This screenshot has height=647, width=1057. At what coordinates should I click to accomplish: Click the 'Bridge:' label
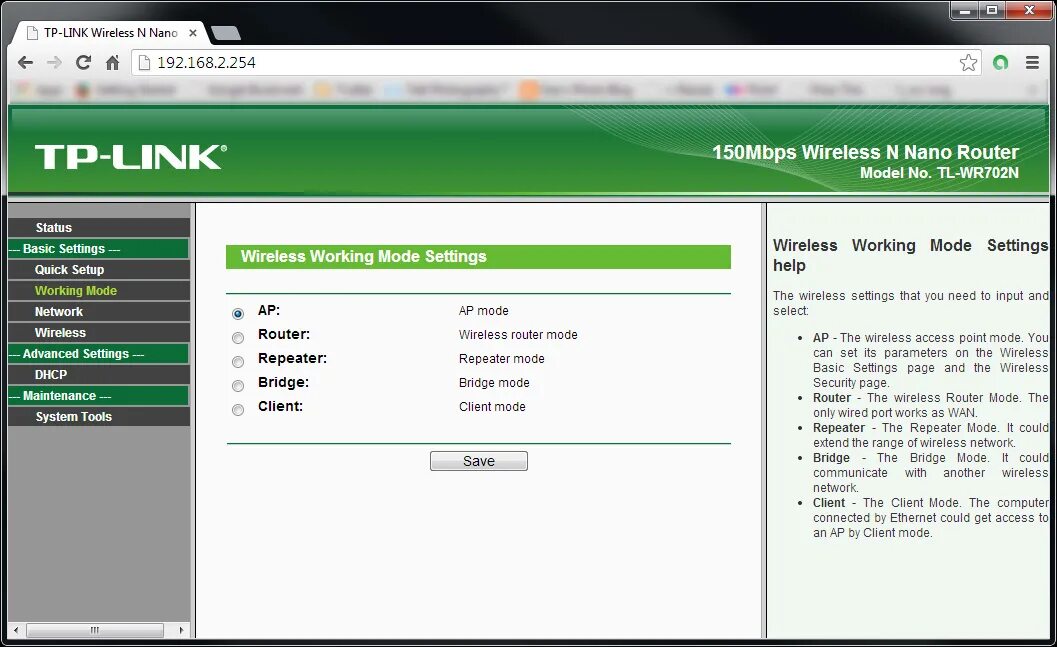[x=283, y=382]
